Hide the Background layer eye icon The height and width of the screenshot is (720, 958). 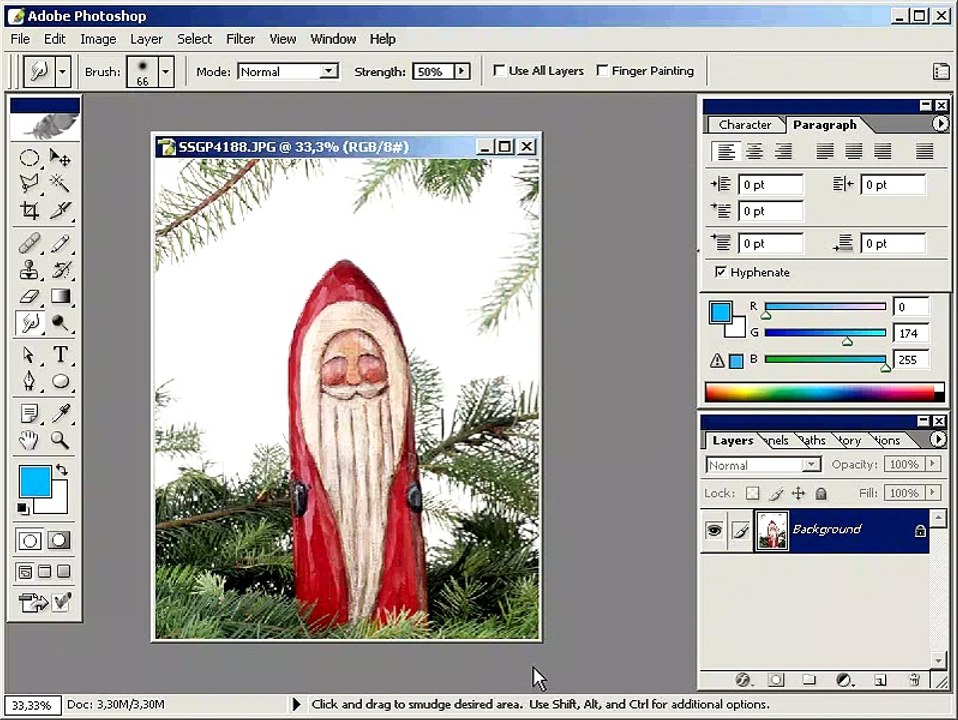pos(714,530)
